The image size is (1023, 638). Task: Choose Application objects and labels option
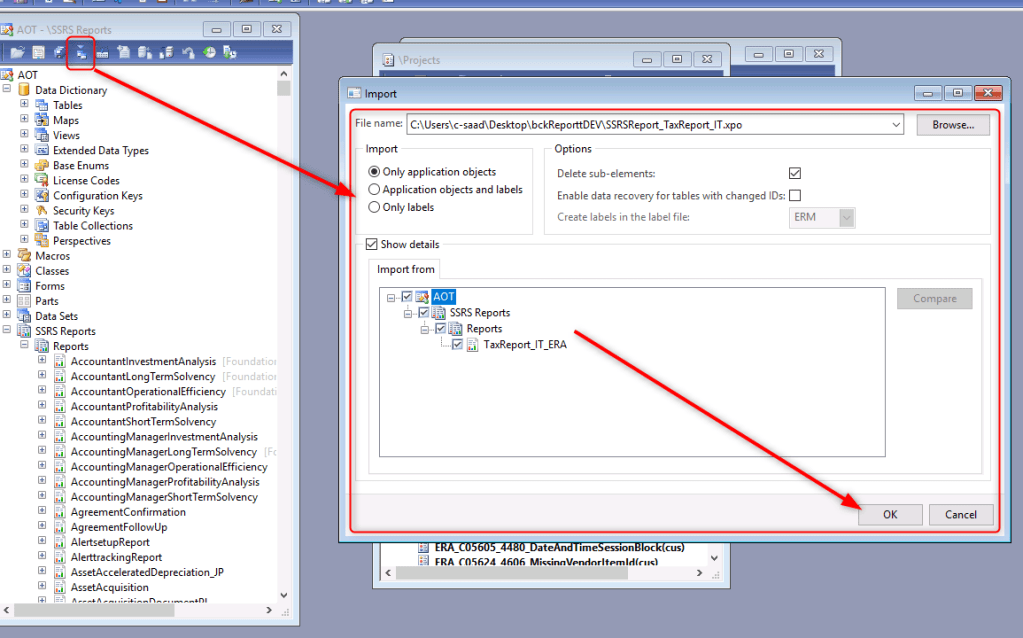(375, 189)
